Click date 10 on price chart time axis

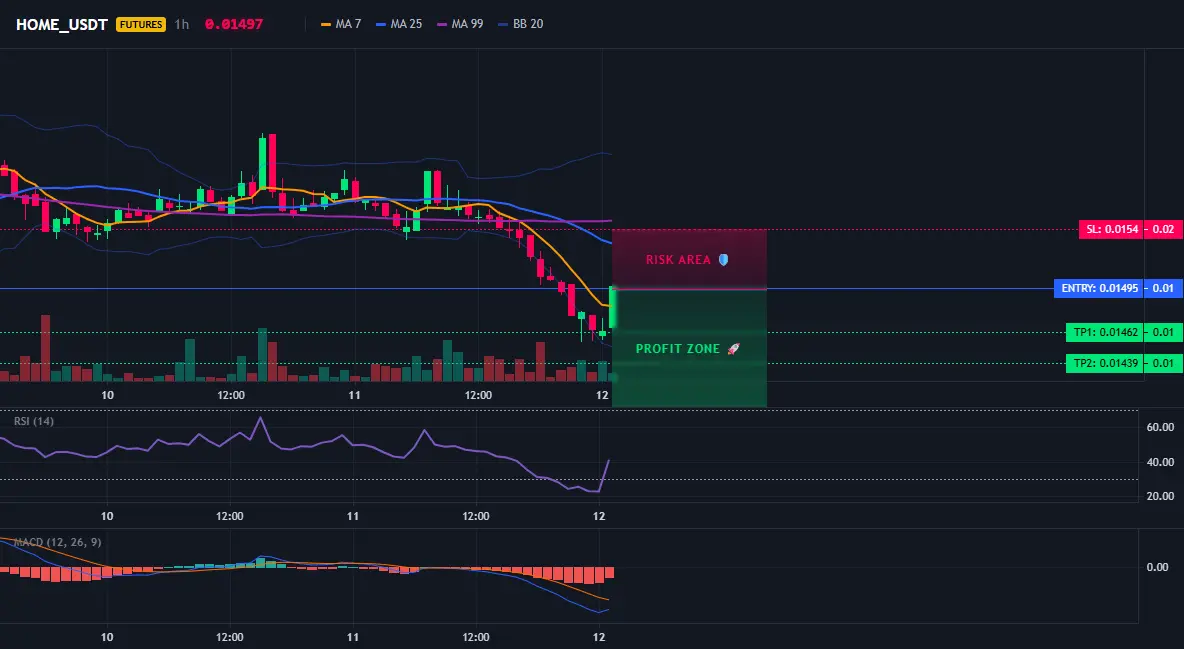(107, 395)
